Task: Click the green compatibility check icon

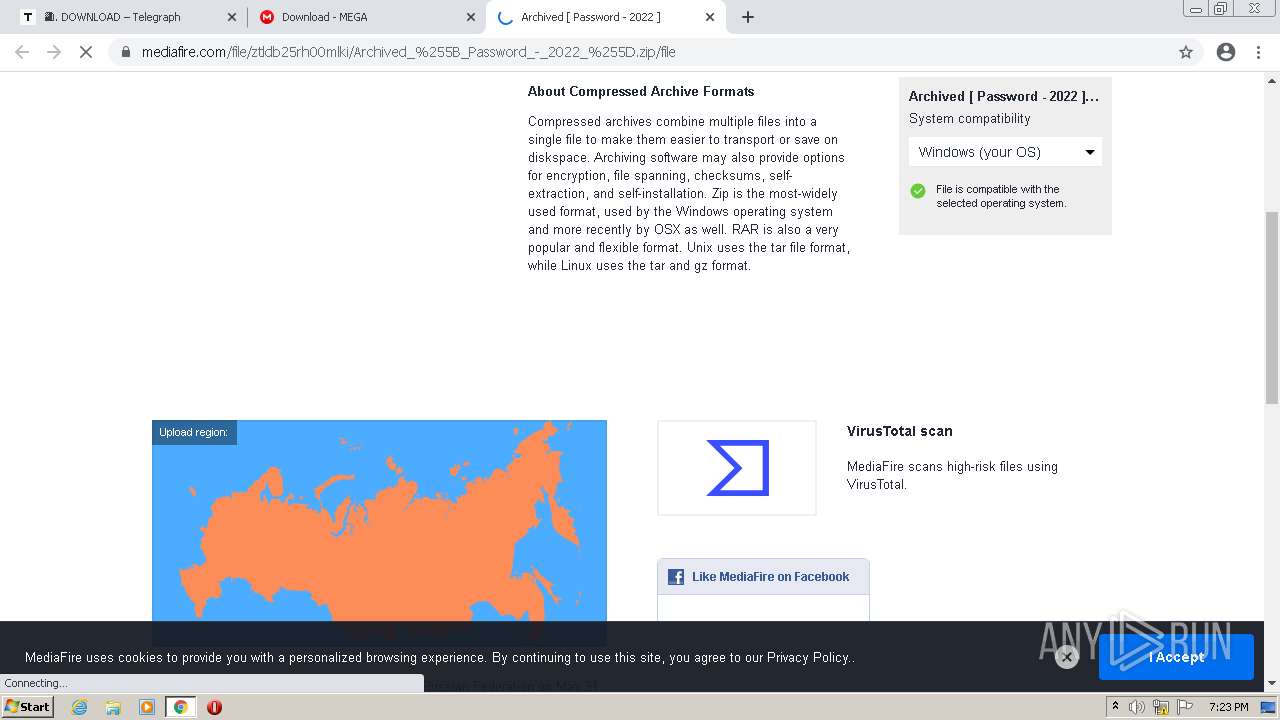Action: (x=917, y=191)
